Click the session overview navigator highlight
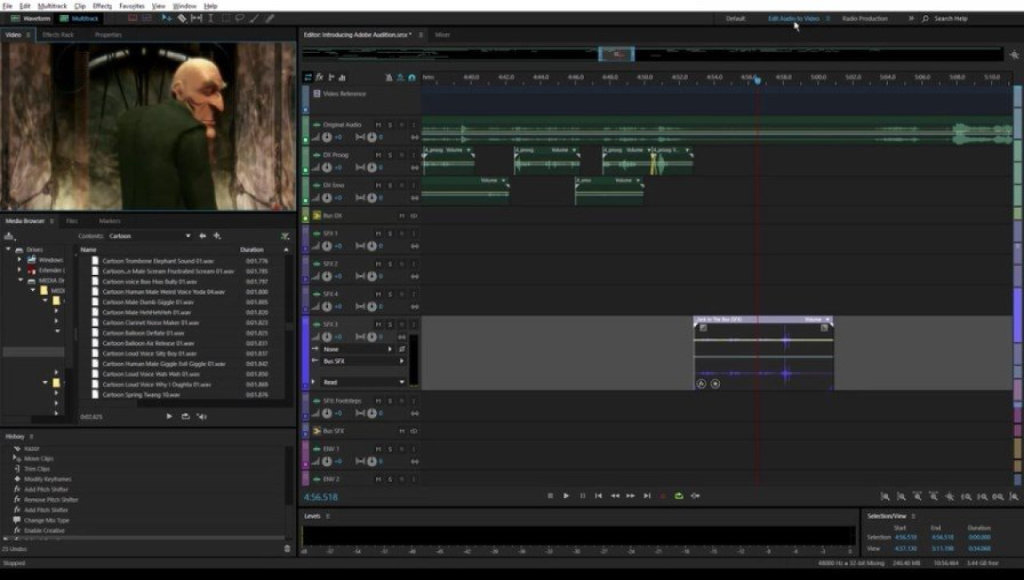The image size is (1024, 580). click(616, 54)
